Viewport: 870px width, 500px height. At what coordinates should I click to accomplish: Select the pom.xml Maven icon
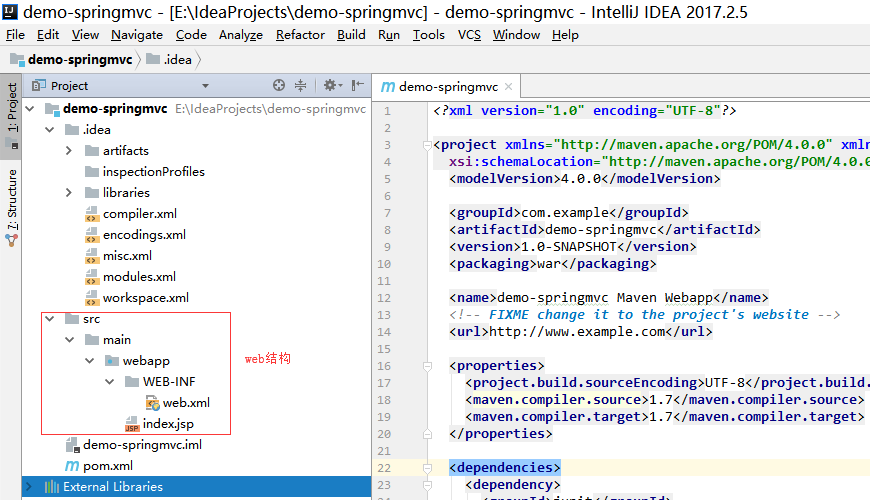point(72,466)
